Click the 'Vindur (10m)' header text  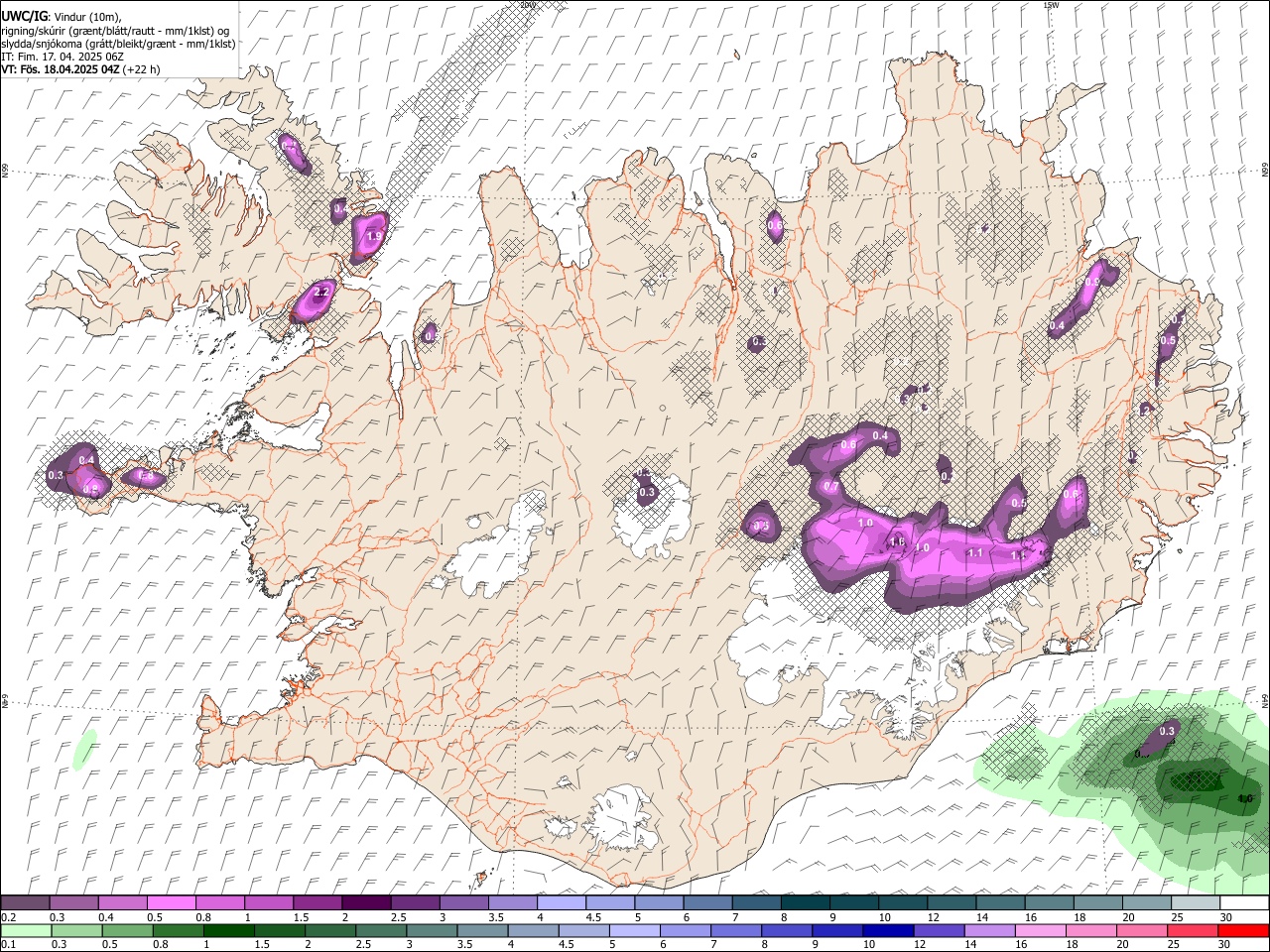[x=86, y=17]
